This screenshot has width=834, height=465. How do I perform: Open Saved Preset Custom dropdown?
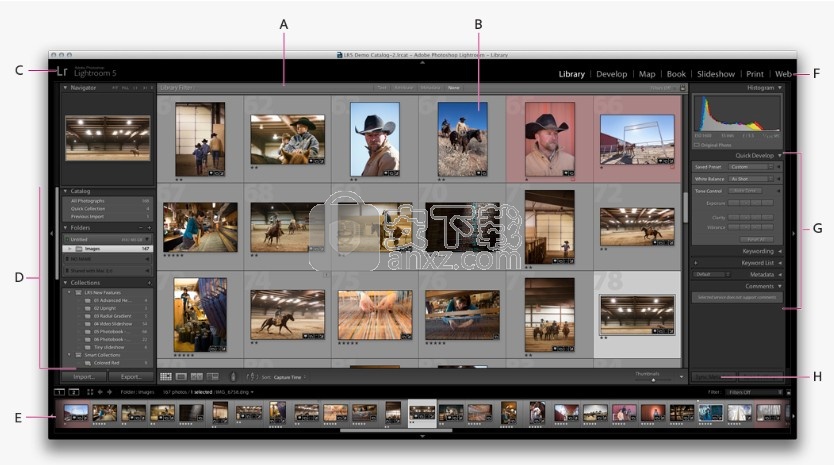tap(751, 167)
